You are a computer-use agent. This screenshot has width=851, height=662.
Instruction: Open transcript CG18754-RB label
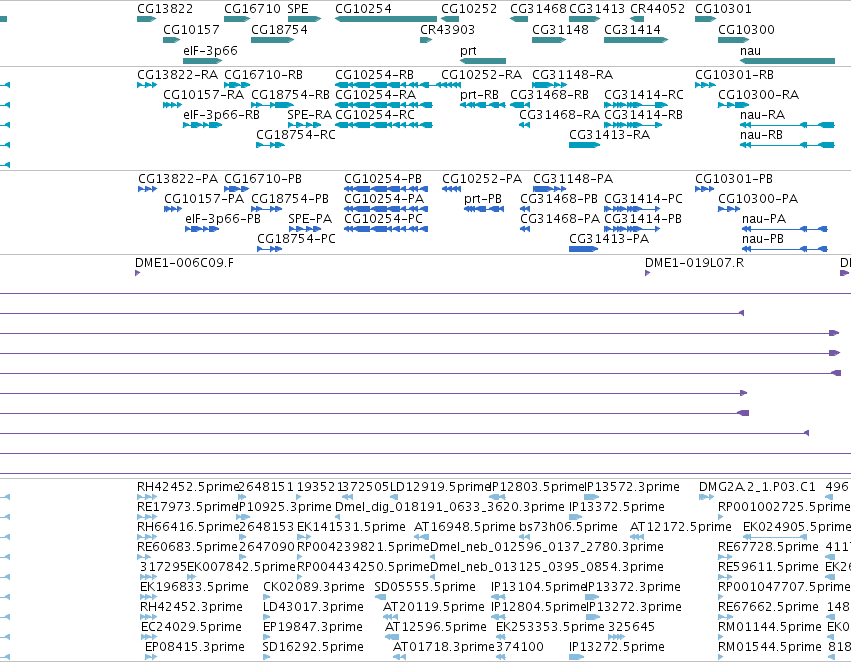click(x=290, y=94)
